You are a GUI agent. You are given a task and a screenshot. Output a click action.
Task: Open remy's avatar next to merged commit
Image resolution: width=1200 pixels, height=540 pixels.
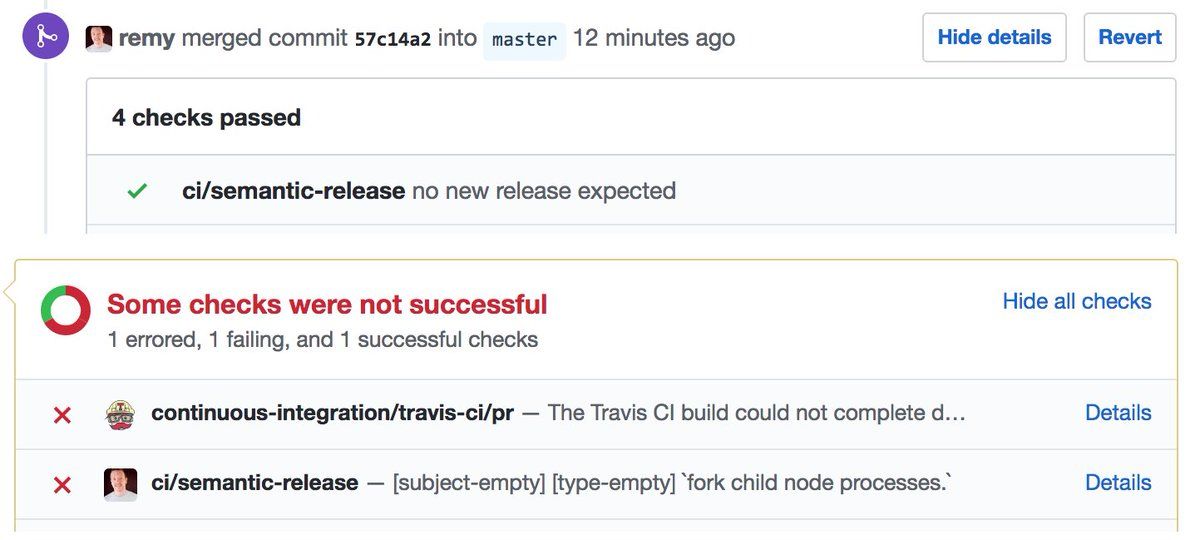(x=99, y=39)
